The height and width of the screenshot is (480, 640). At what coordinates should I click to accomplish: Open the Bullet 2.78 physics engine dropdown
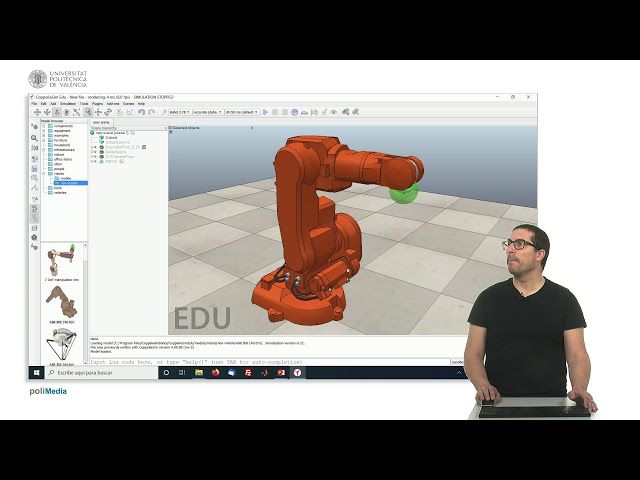(180, 112)
